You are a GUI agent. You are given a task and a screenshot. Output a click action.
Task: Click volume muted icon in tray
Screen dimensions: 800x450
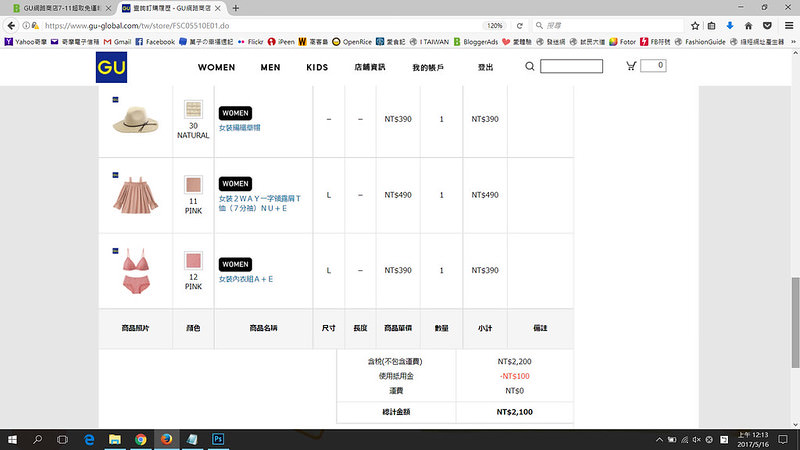click(696, 439)
